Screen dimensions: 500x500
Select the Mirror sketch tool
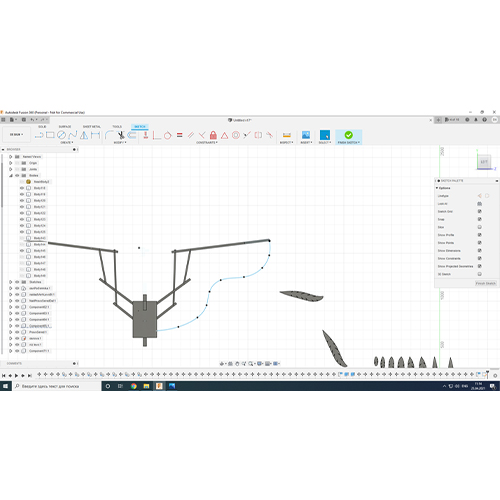[x=84, y=135]
